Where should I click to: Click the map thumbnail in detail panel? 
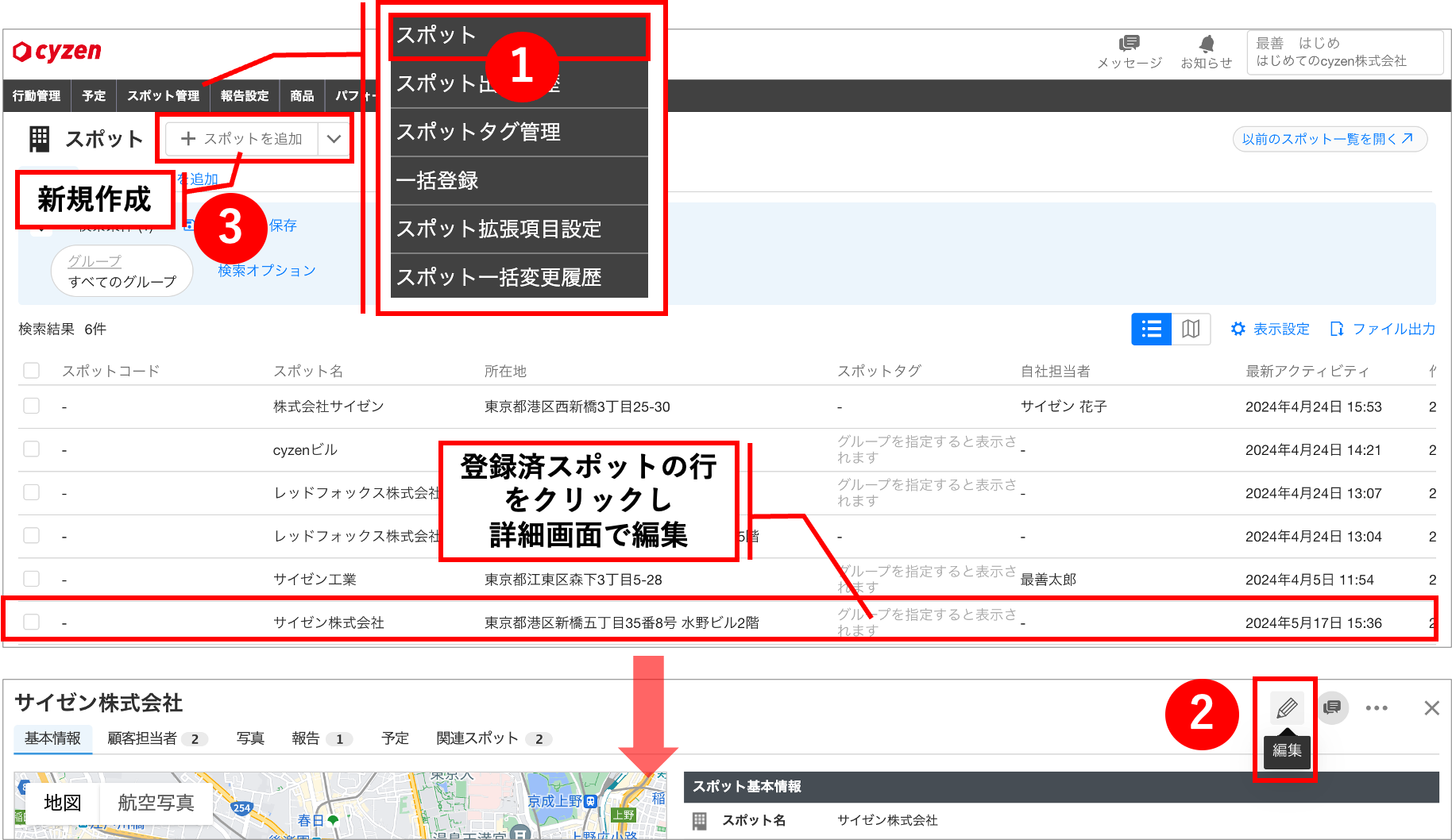tap(340, 805)
